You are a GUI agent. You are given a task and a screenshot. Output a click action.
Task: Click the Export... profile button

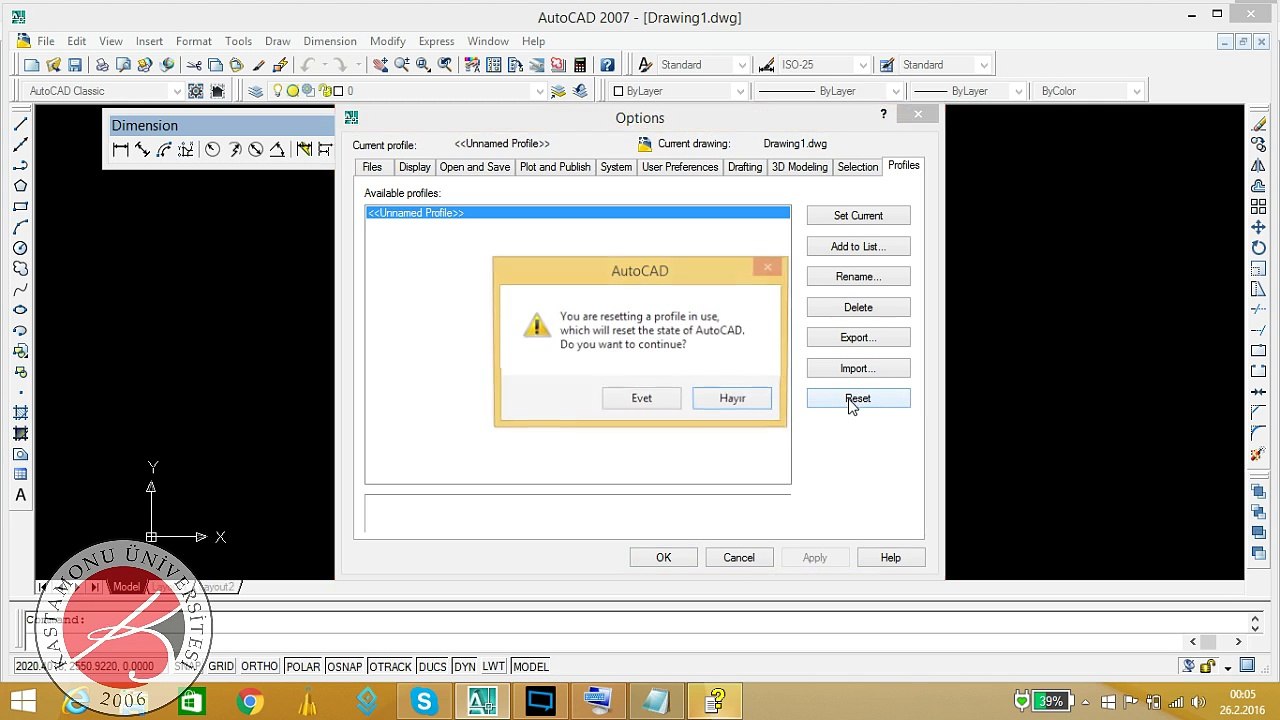click(x=858, y=338)
